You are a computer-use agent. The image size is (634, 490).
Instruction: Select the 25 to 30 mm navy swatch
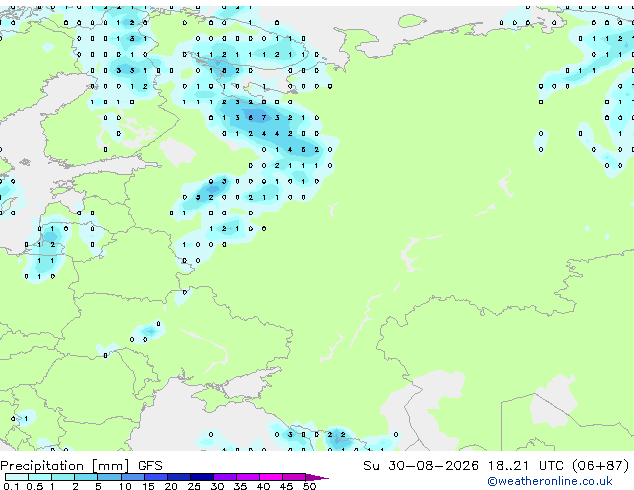tap(202, 477)
